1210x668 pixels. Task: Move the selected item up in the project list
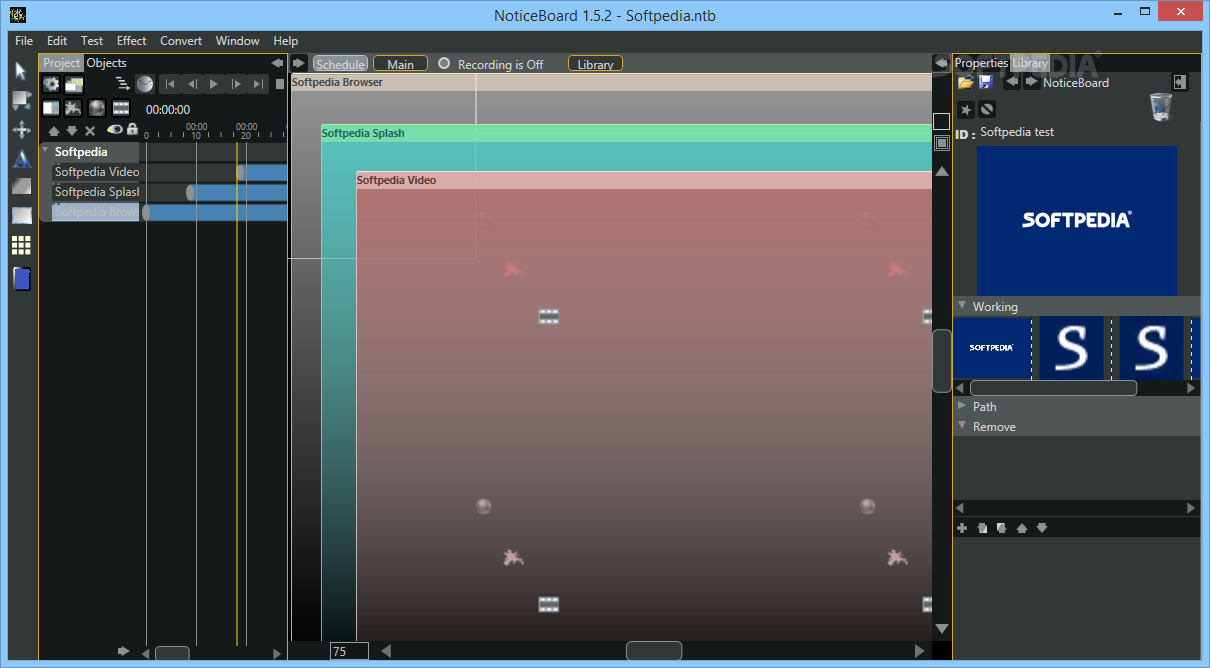[x=54, y=131]
